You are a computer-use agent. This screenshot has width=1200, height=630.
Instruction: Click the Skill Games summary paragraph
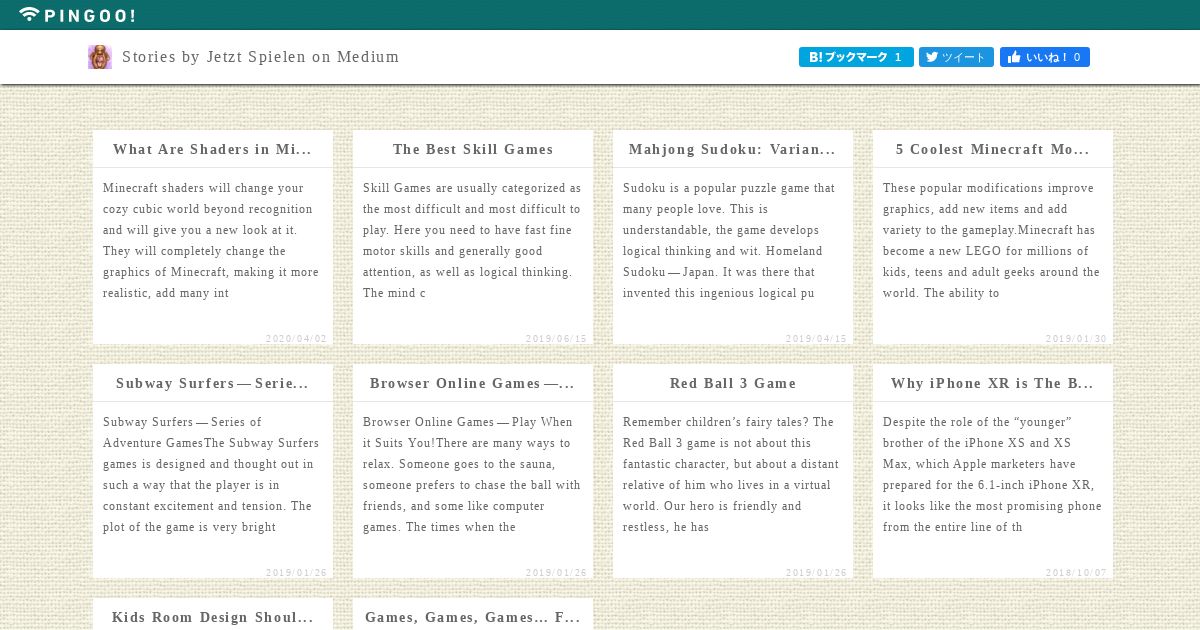(x=473, y=240)
